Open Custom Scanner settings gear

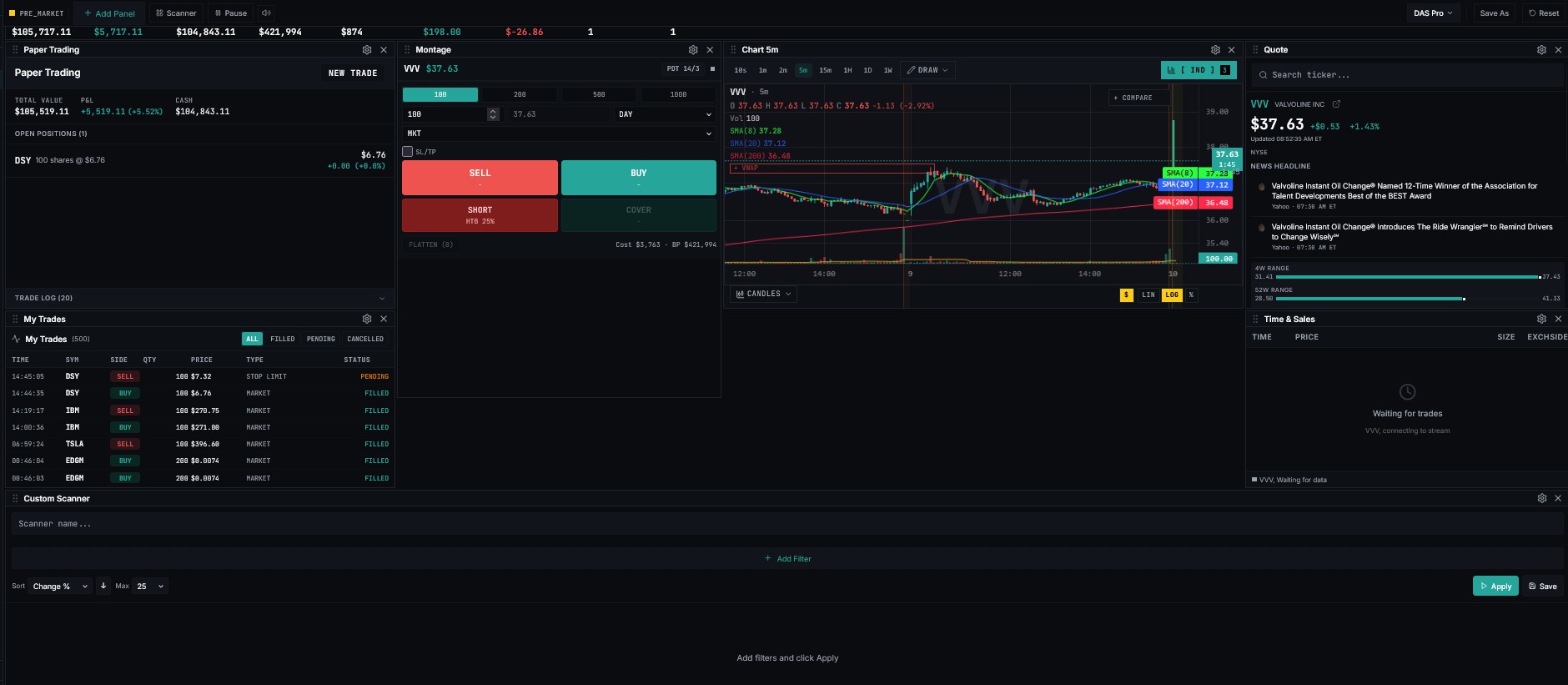[1542, 498]
